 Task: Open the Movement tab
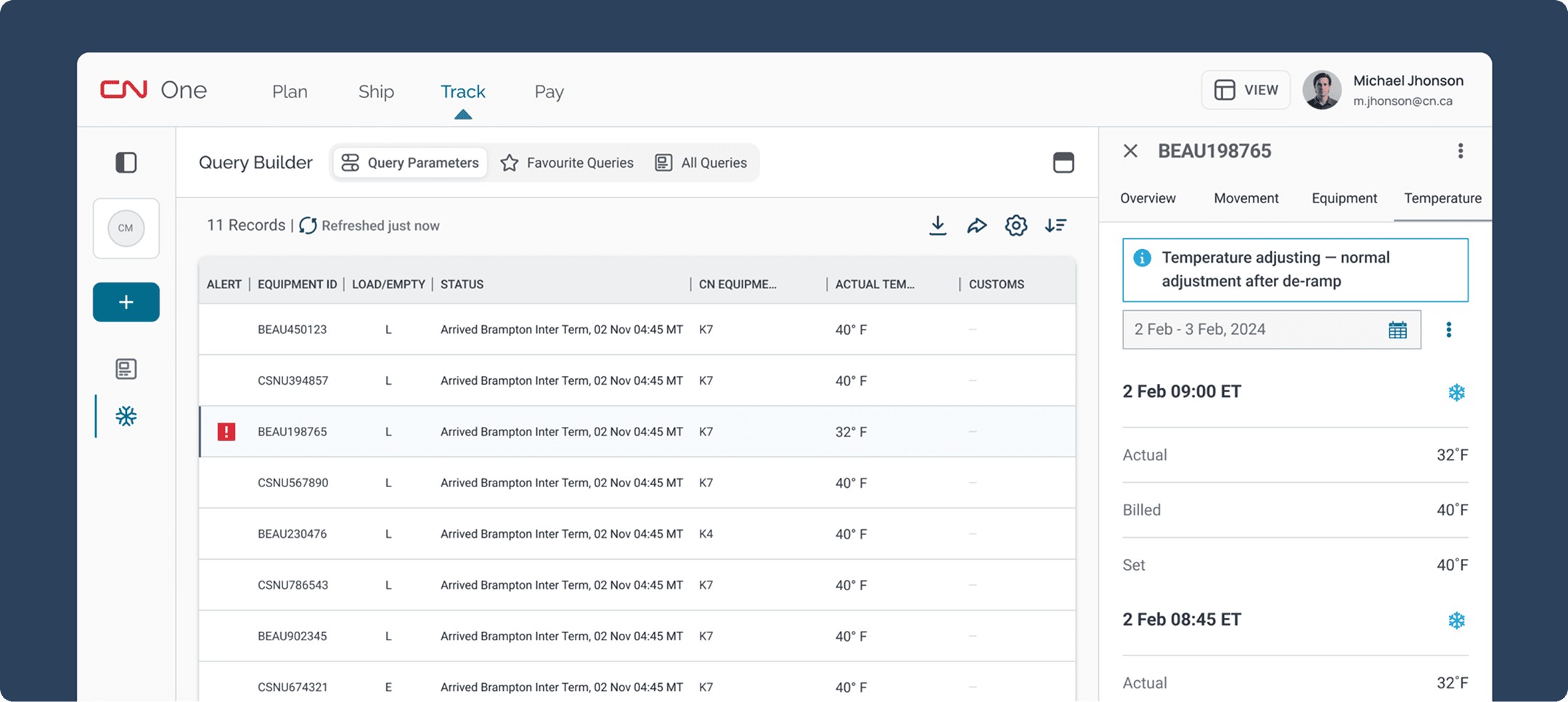[1246, 198]
